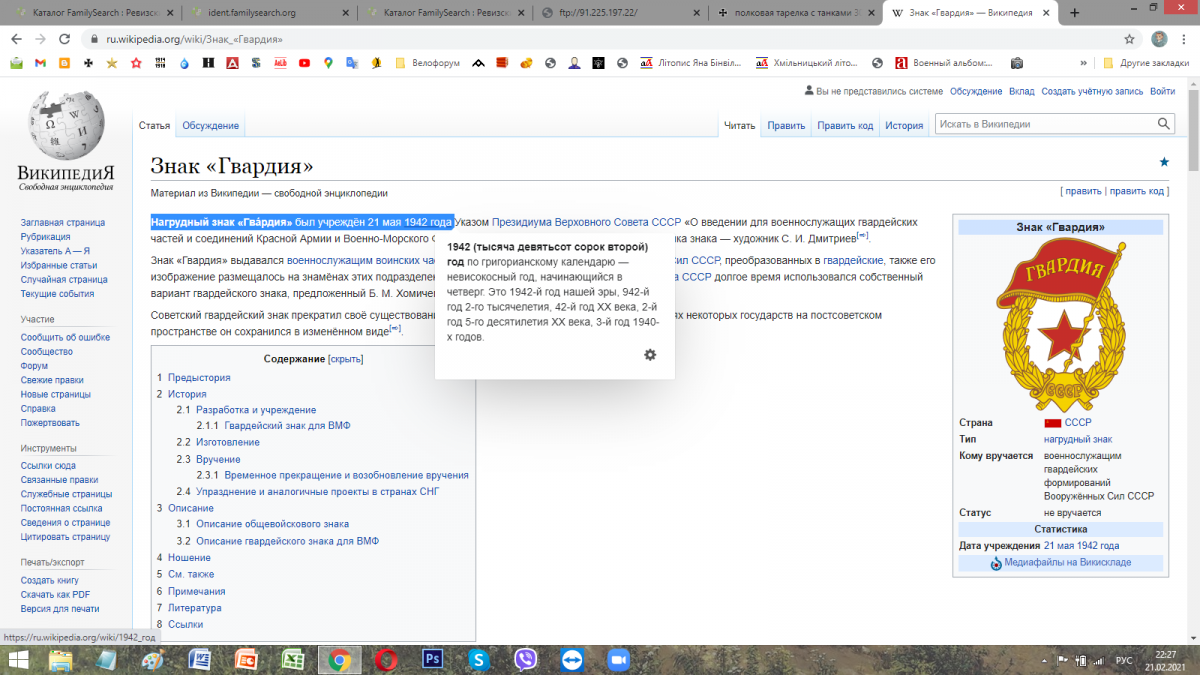Click the search magnifier icon in Wikipedia search
The image size is (1200, 675).
tap(1164, 124)
